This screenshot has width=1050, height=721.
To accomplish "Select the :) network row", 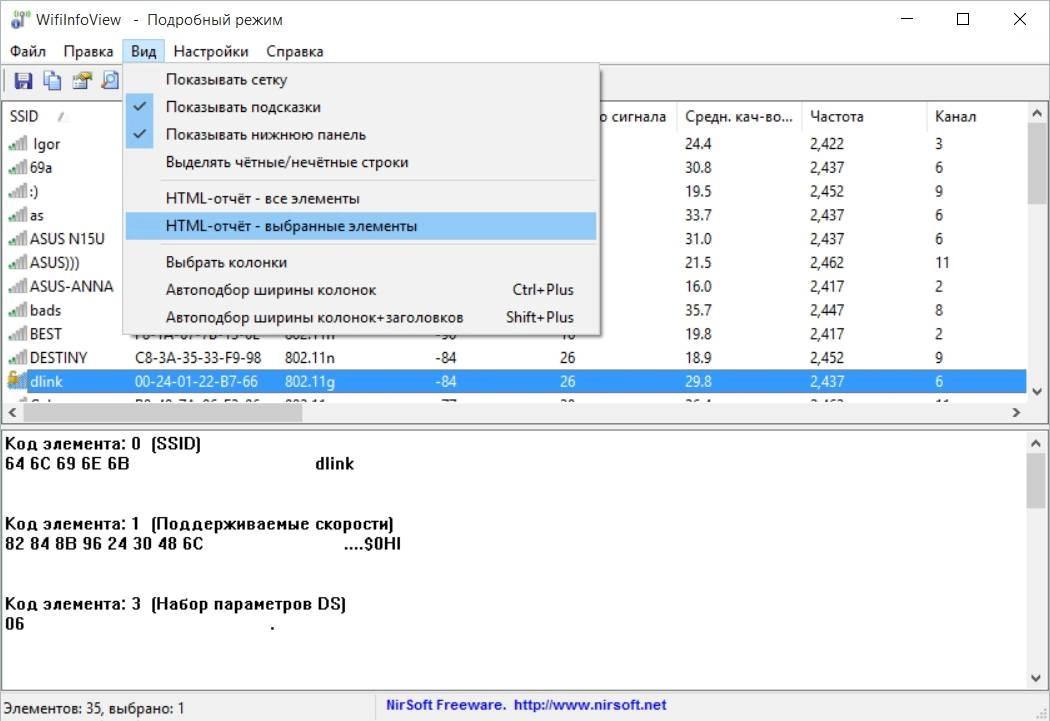I will coord(514,191).
